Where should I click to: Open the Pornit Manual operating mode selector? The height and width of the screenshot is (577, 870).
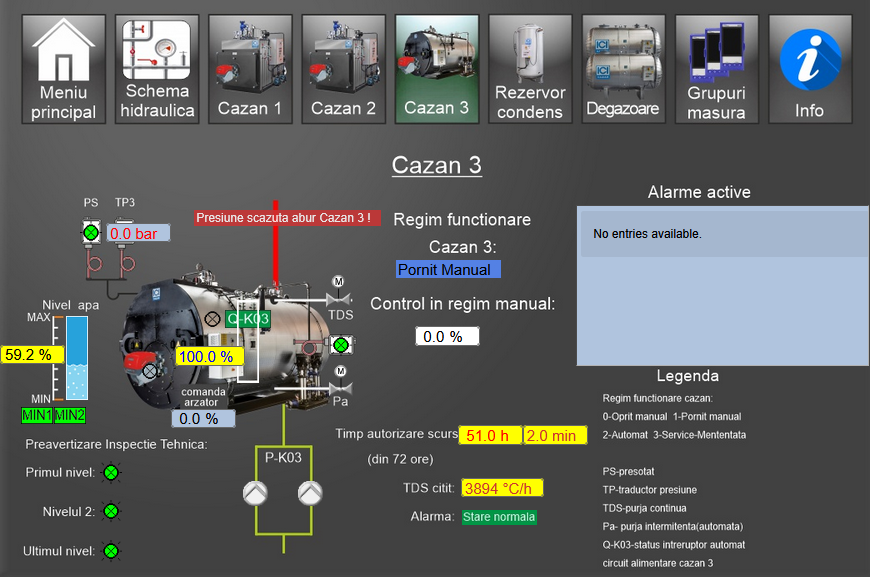tap(448, 269)
